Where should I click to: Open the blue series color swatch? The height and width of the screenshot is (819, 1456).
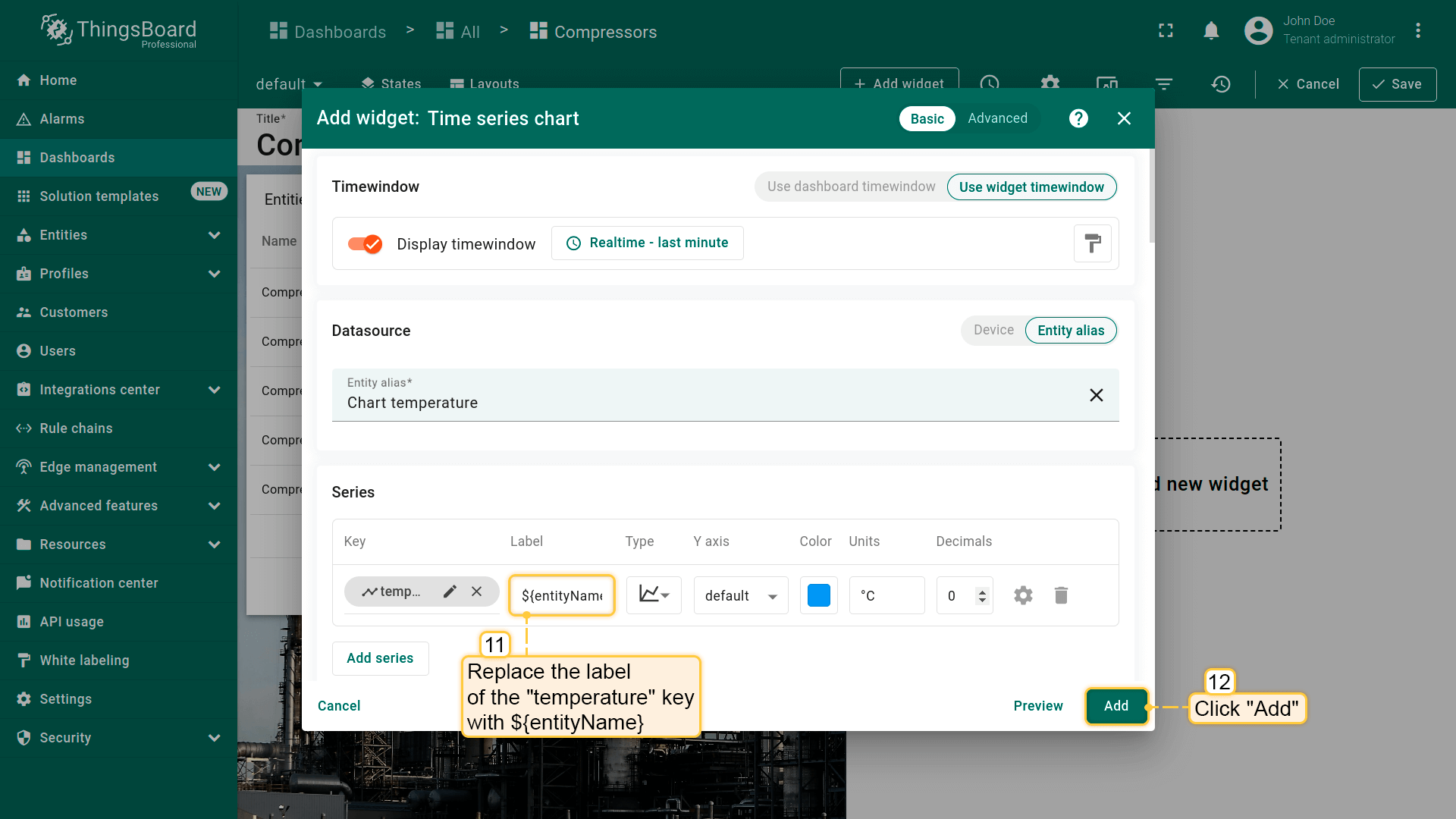pos(818,595)
